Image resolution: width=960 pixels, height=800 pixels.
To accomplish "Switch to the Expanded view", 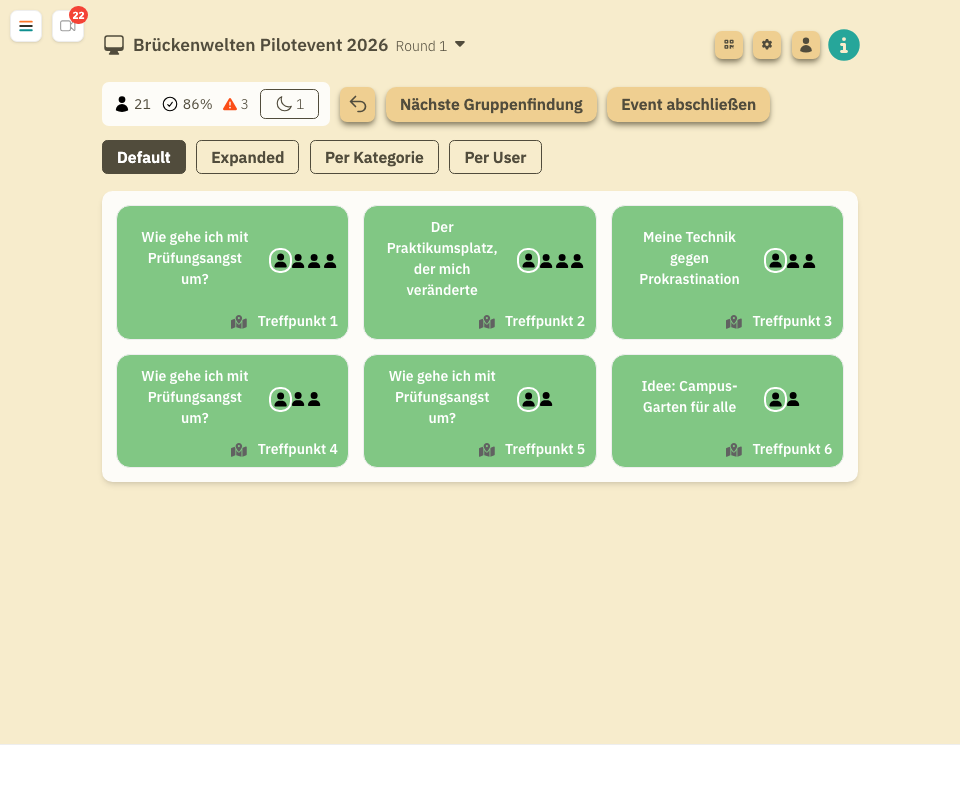I will 247,157.
